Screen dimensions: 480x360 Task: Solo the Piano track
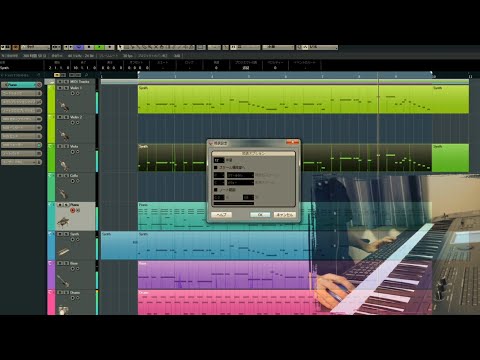[66, 205]
